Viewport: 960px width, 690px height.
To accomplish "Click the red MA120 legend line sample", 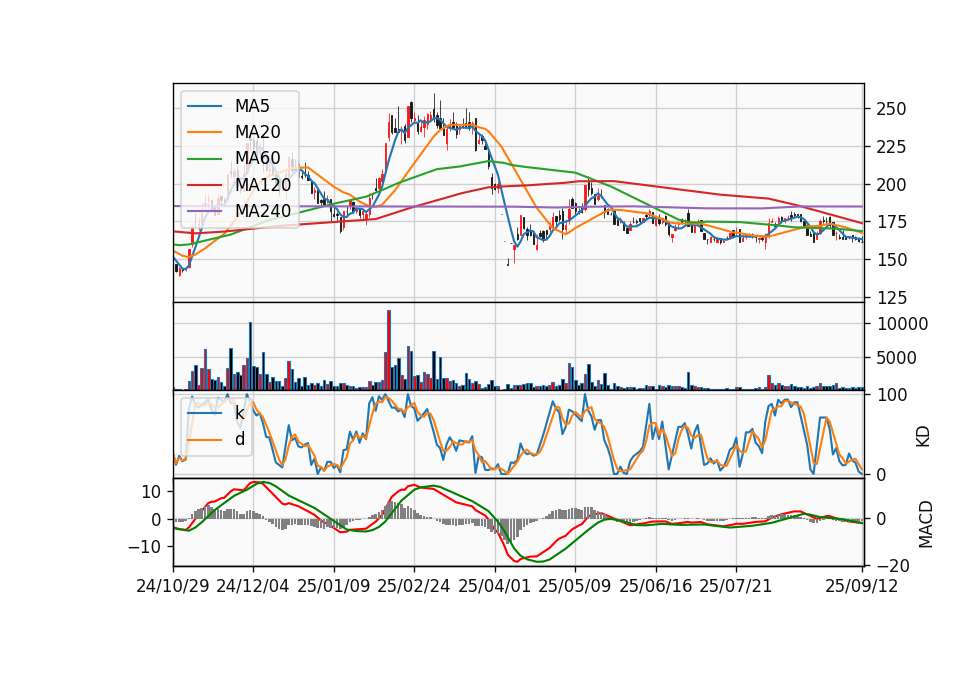I will (204, 184).
